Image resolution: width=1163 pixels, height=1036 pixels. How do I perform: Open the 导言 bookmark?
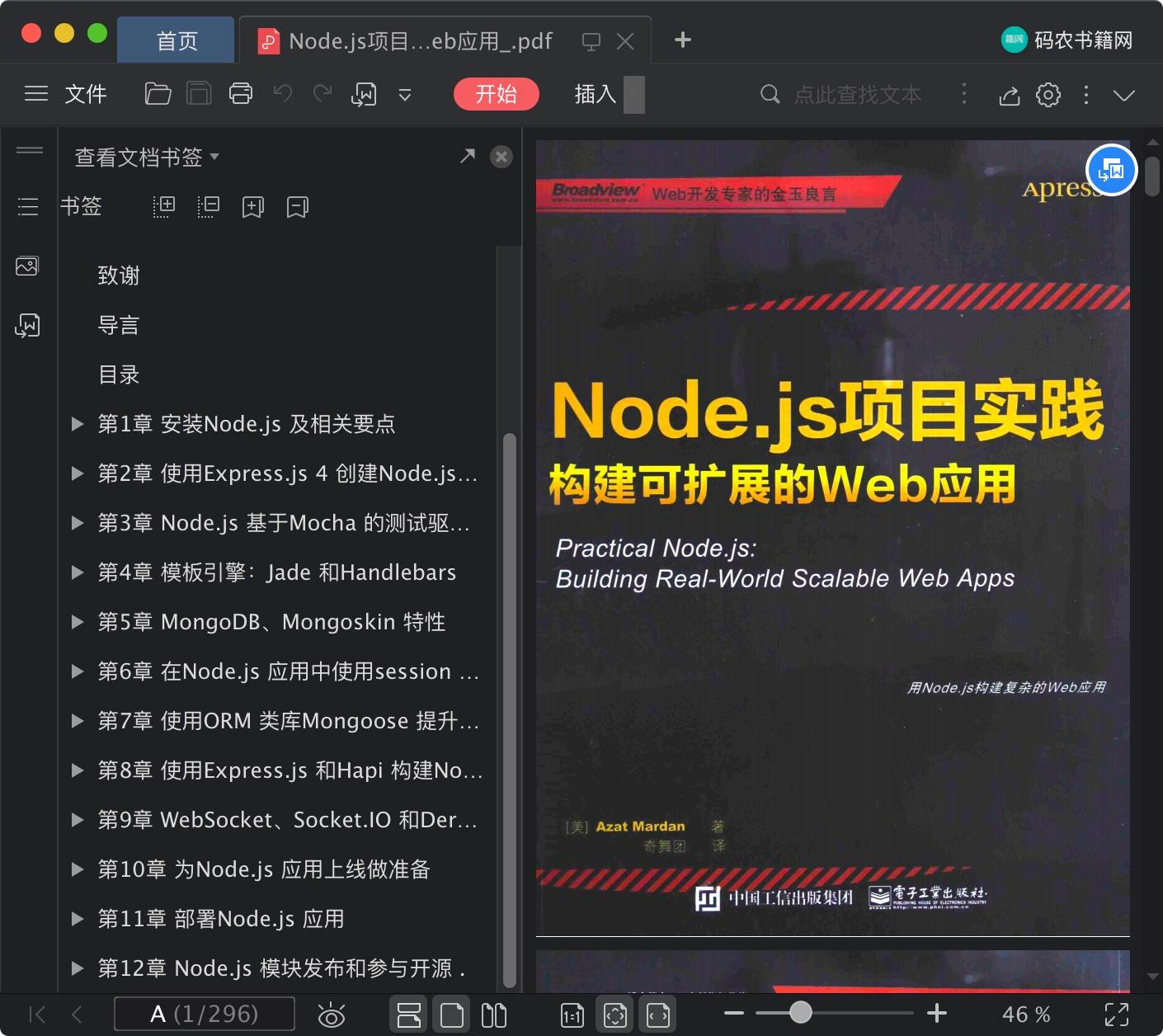(119, 325)
